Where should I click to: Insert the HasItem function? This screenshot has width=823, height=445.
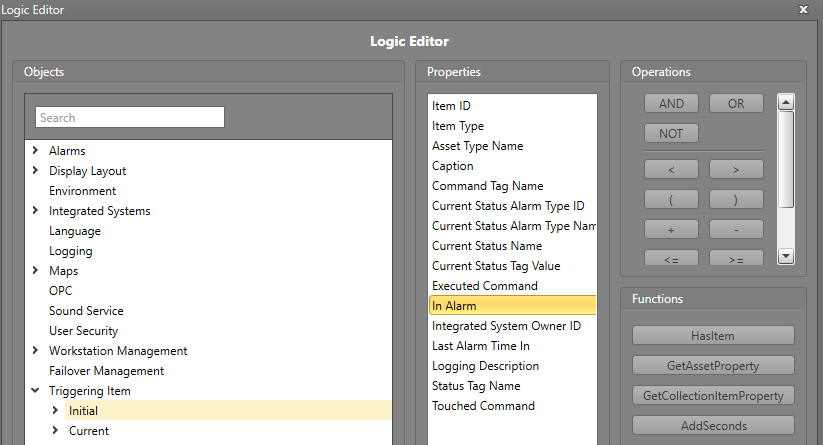[713, 335]
